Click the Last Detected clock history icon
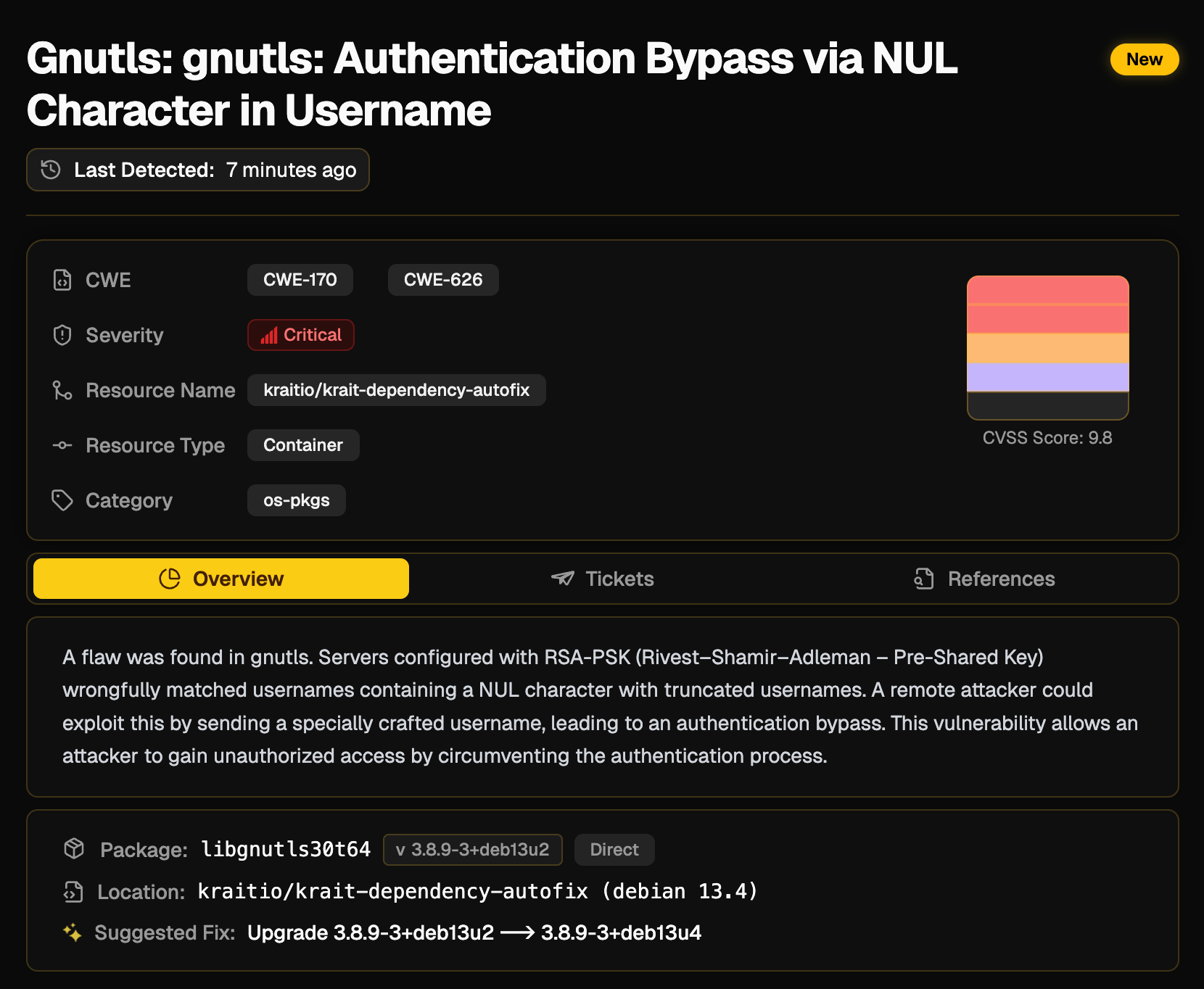The image size is (1204, 989). click(x=51, y=170)
